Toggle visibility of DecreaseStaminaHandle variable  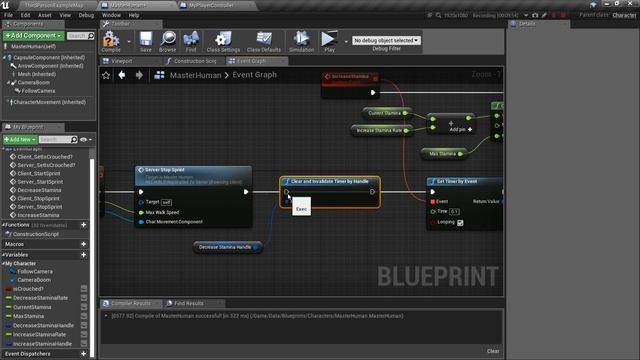pos(84,326)
